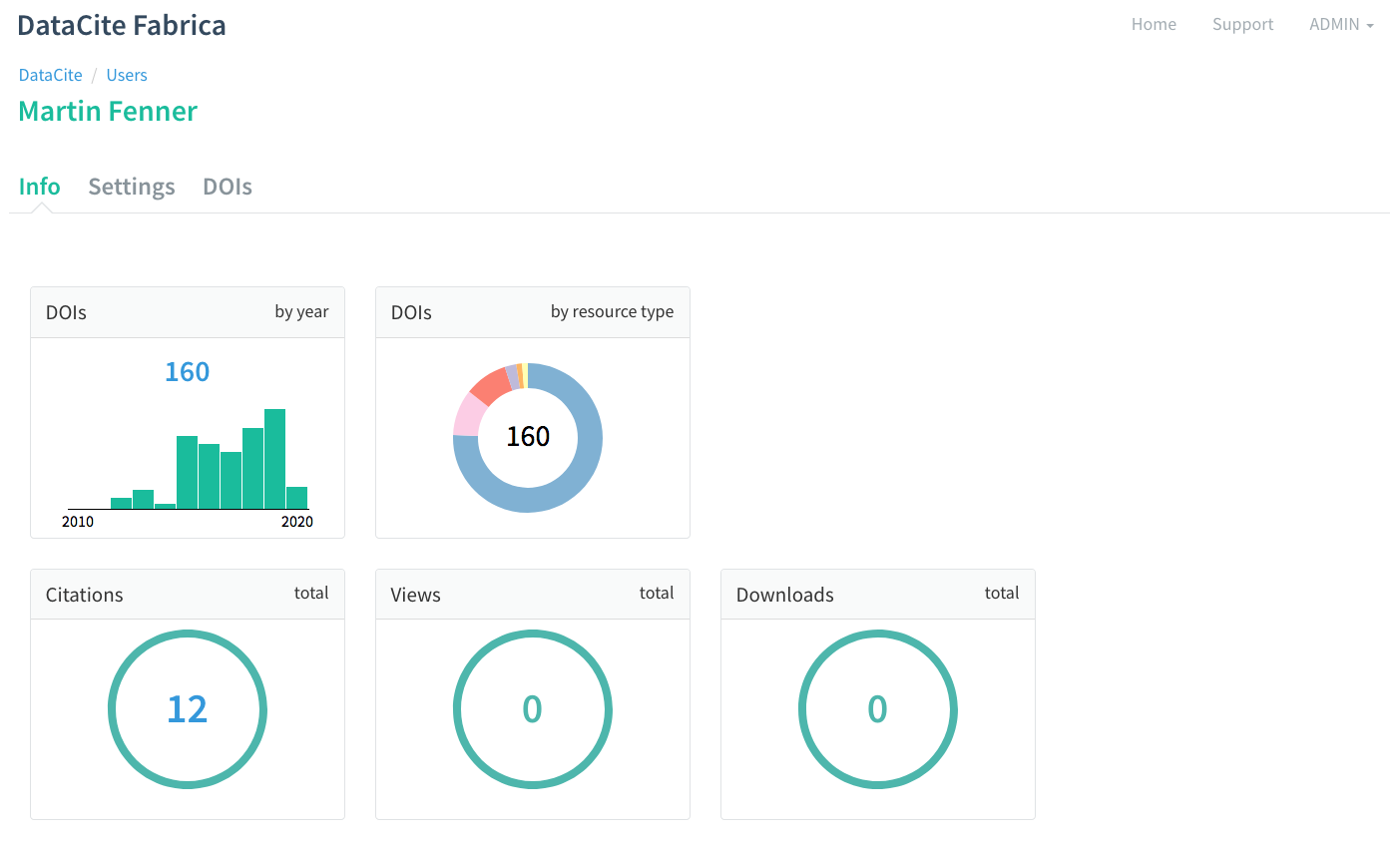Viewport: 1400px width, 848px height.
Task: Click the Downloads card title
Action: point(785,595)
